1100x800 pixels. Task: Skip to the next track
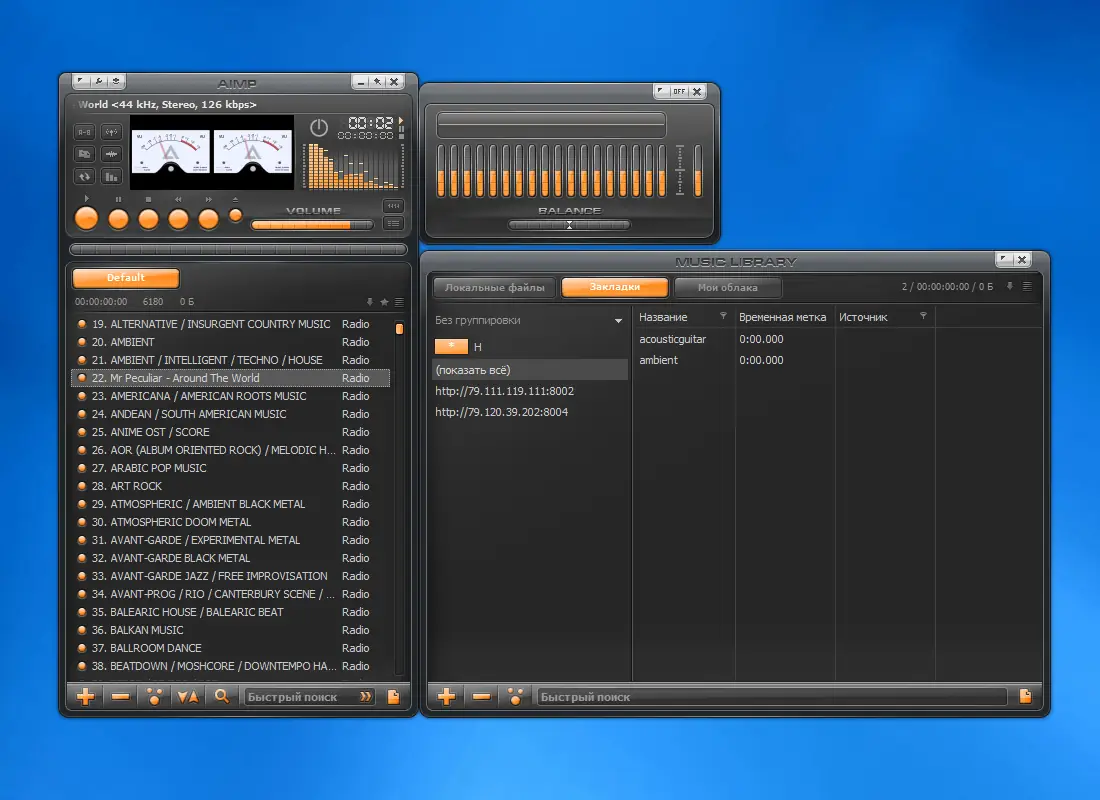coord(208,219)
